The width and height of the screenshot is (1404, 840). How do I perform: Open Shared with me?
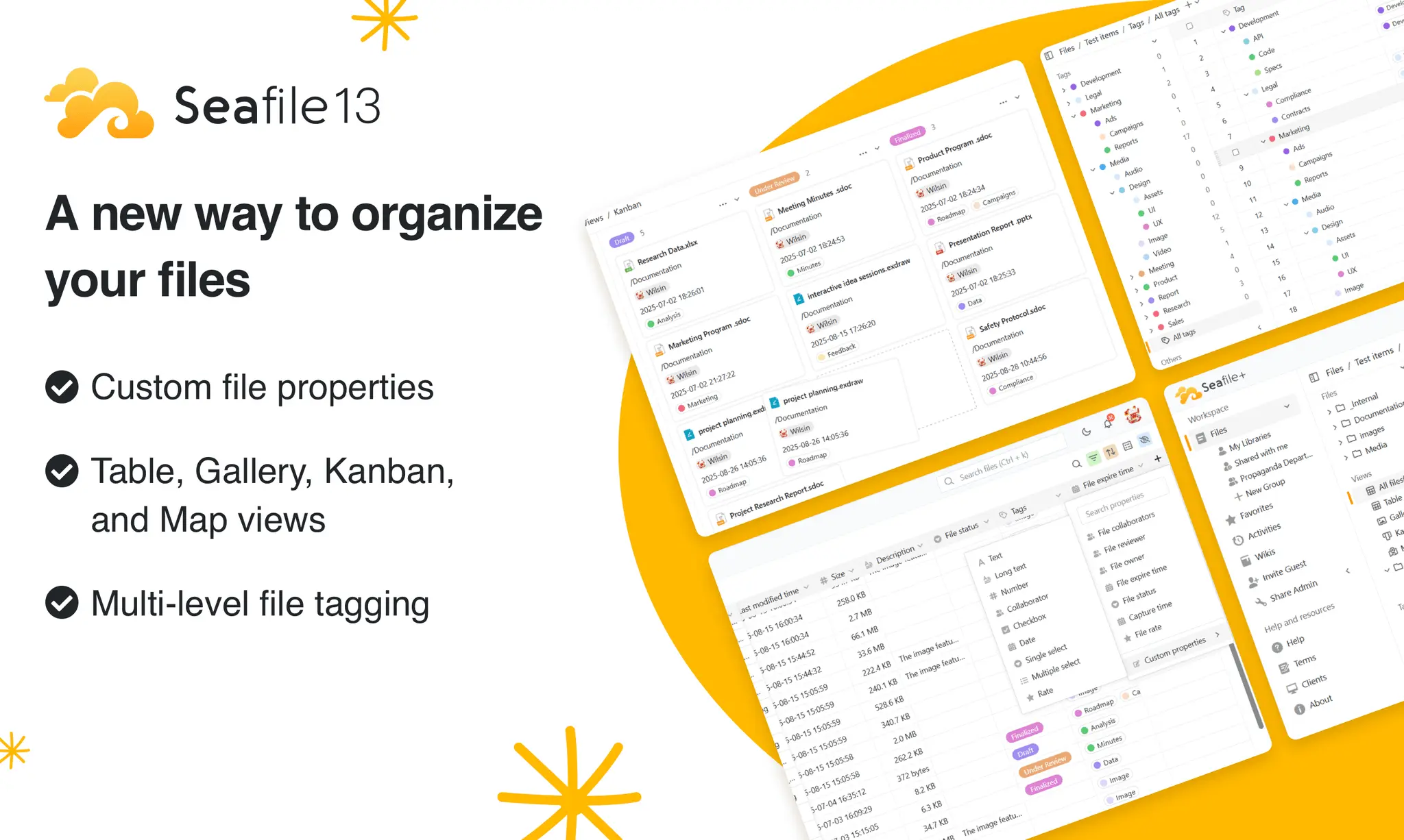[1255, 456]
